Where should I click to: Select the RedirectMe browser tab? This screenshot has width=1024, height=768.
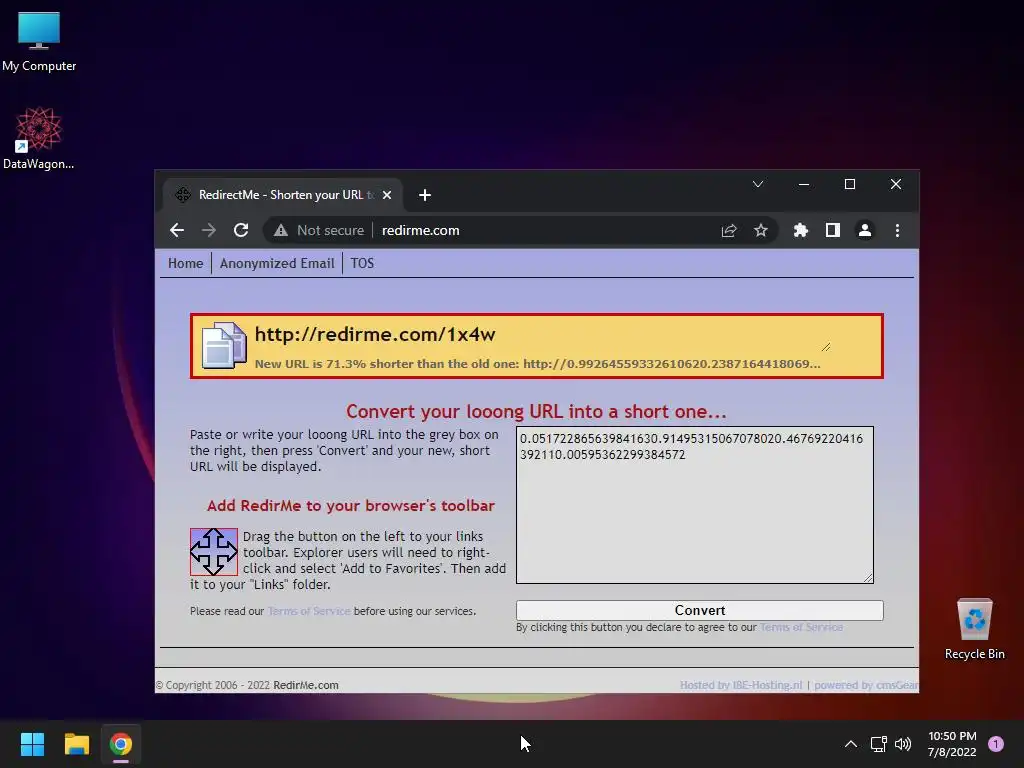[x=281, y=195]
